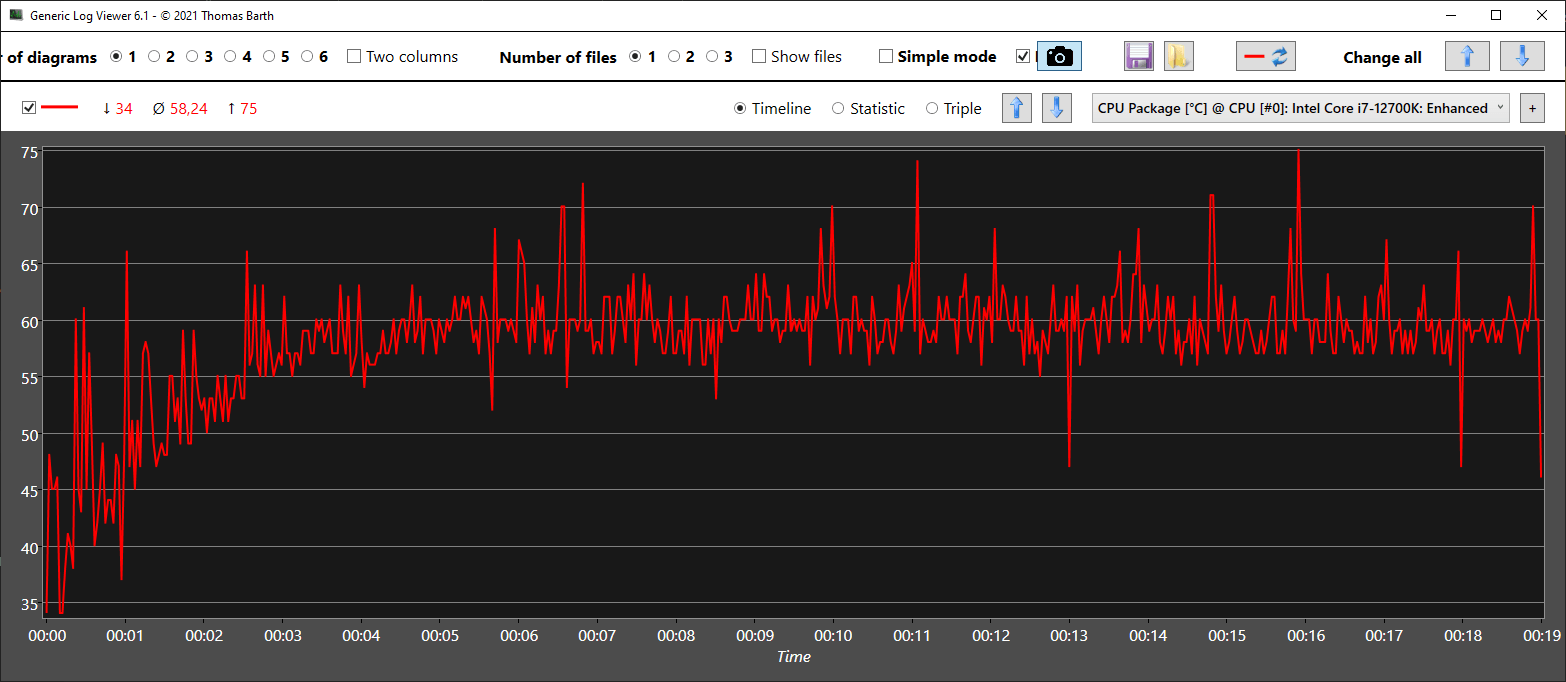Screen dimensions: 1566x682
Task: Set number of files to 3
Action: [712, 57]
